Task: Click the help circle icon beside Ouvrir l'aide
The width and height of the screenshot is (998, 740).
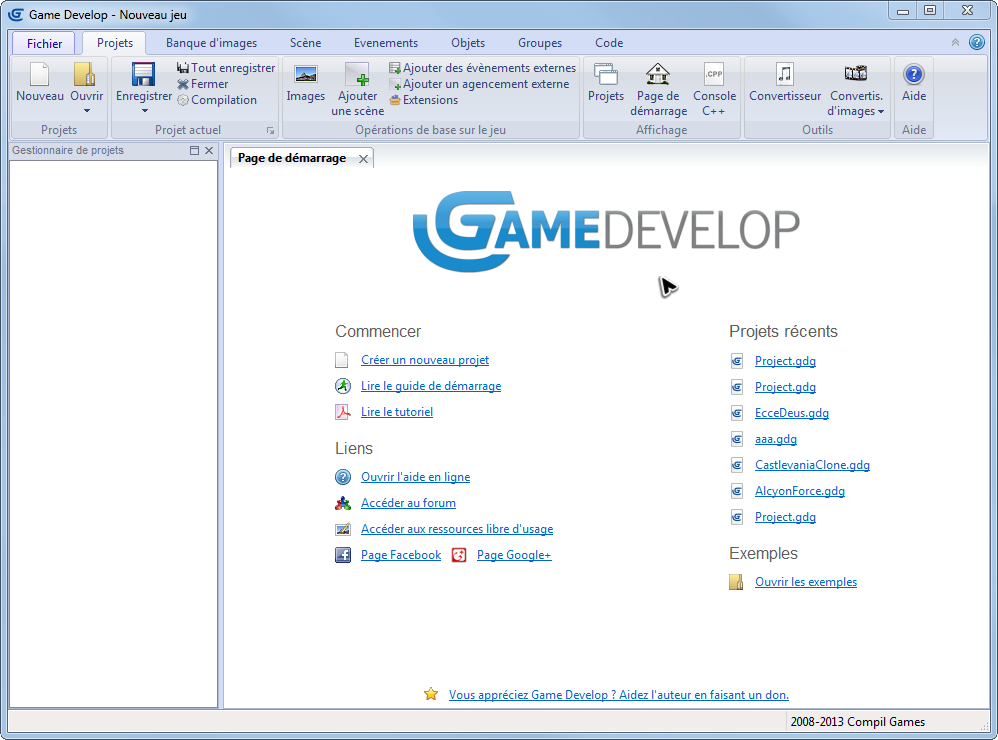Action: pos(342,477)
